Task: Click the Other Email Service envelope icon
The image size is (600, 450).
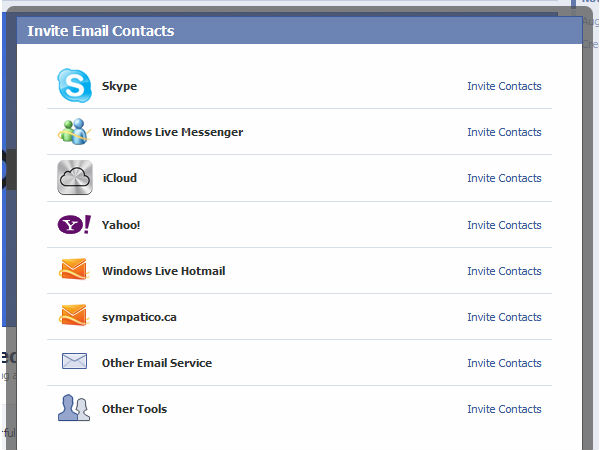Action: [74, 363]
